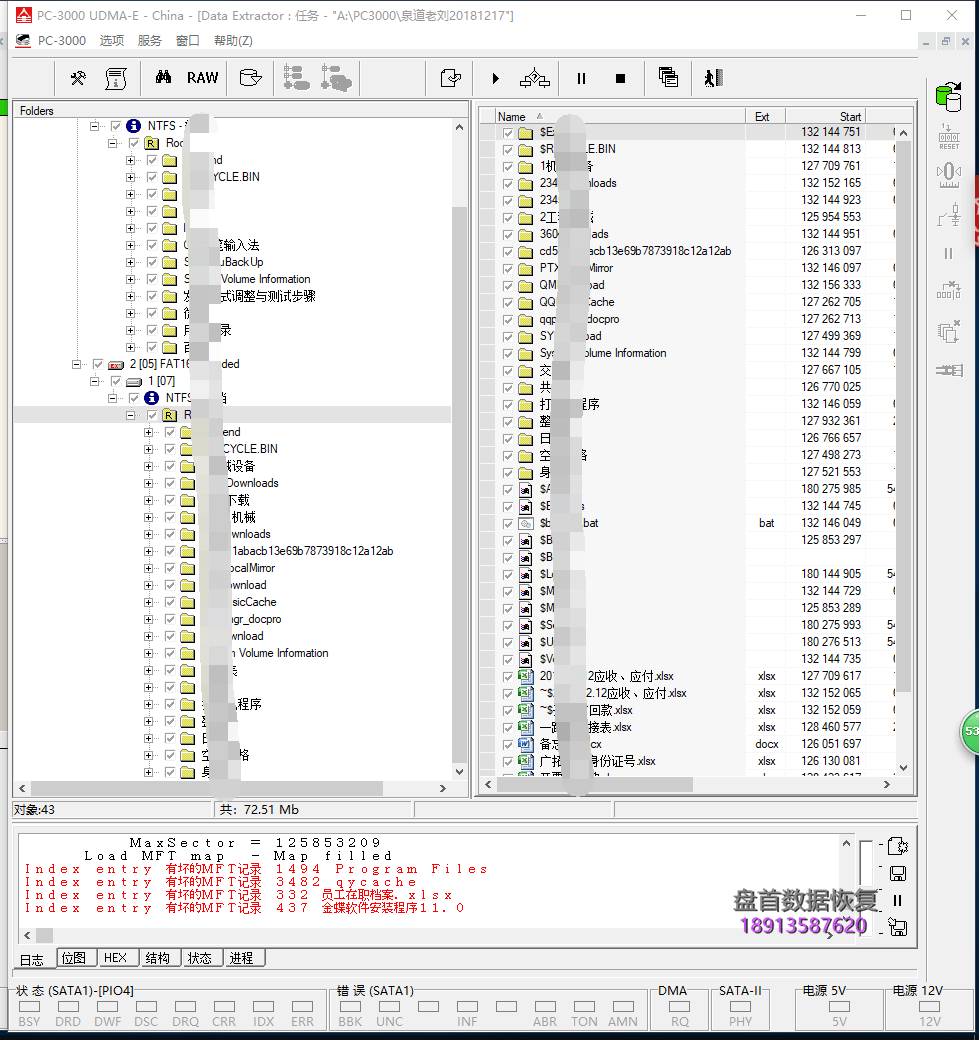Toggle checkbox for bat file row

(508, 523)
